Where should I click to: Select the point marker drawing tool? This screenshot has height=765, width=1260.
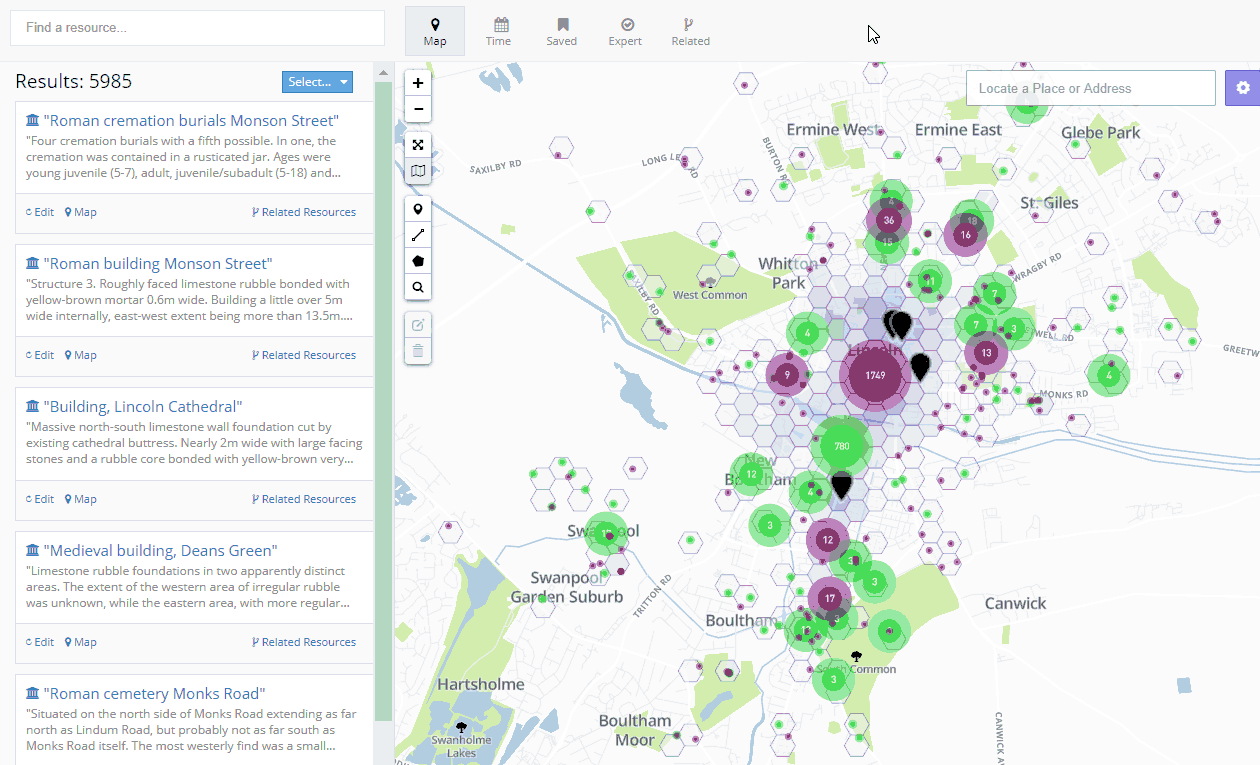(x=418, y=209)
